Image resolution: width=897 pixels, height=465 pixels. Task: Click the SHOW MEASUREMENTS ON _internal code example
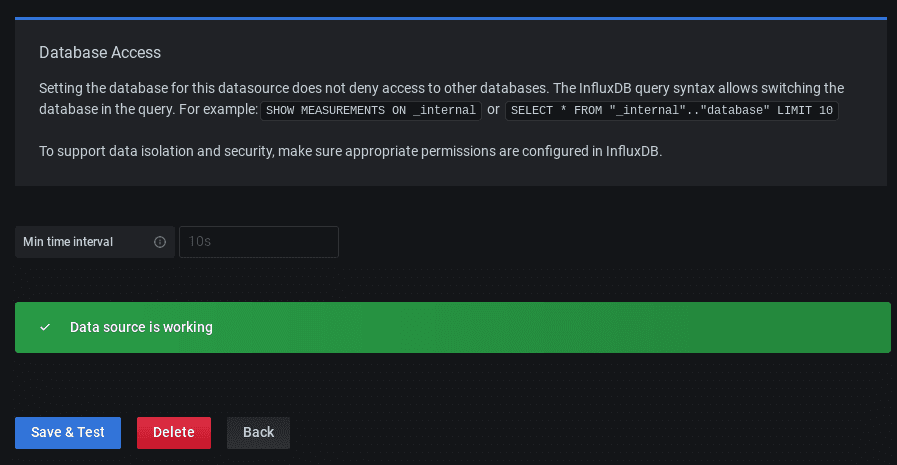[x=371, y=110]
